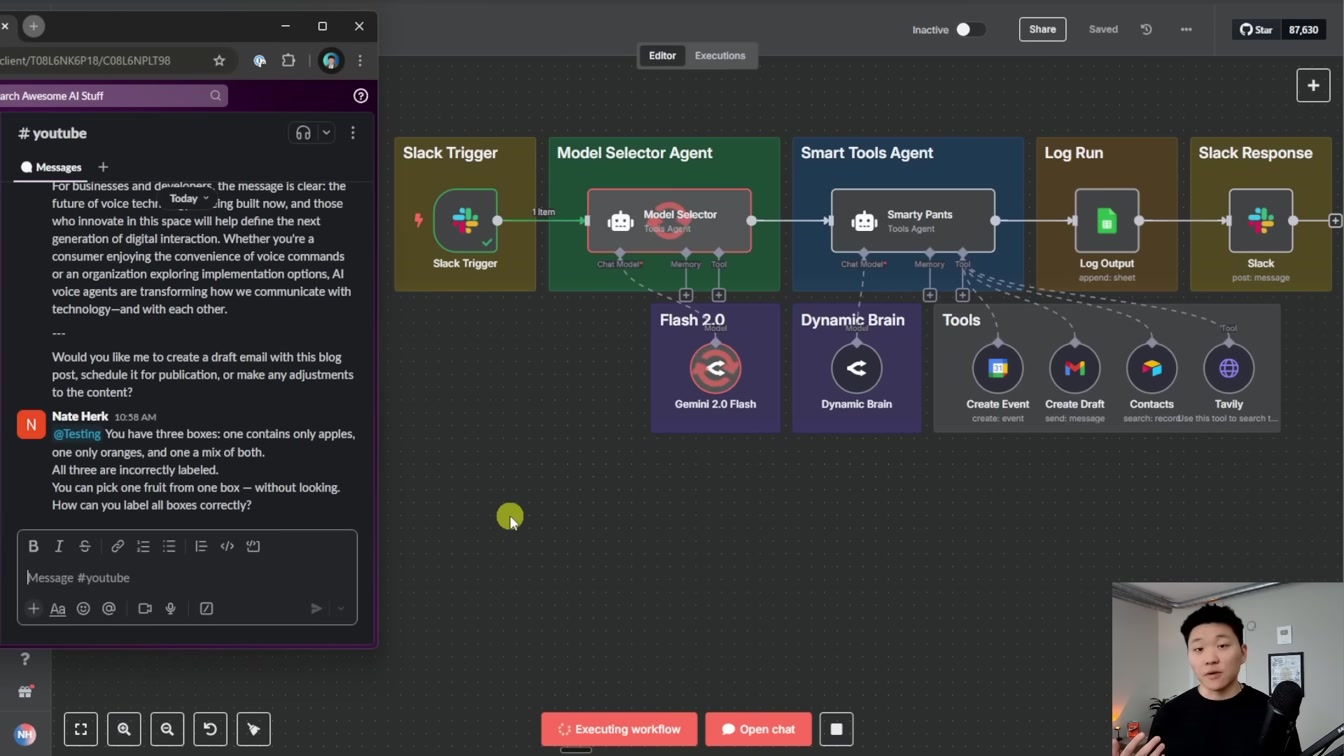The height and width of the screenshot is (756, 1344).
Task: Open the Contacts Airtable tool node
Action: 1152,368
